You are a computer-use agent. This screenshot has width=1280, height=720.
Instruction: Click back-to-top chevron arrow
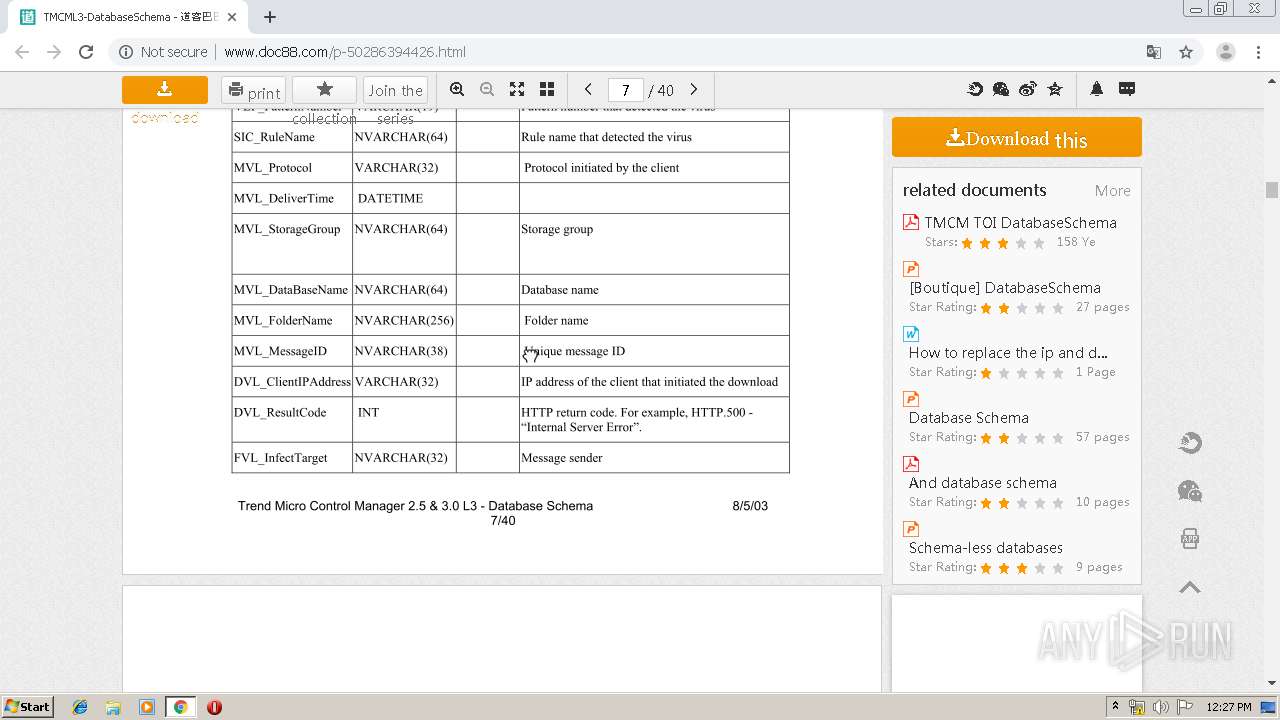point(1190,587)
